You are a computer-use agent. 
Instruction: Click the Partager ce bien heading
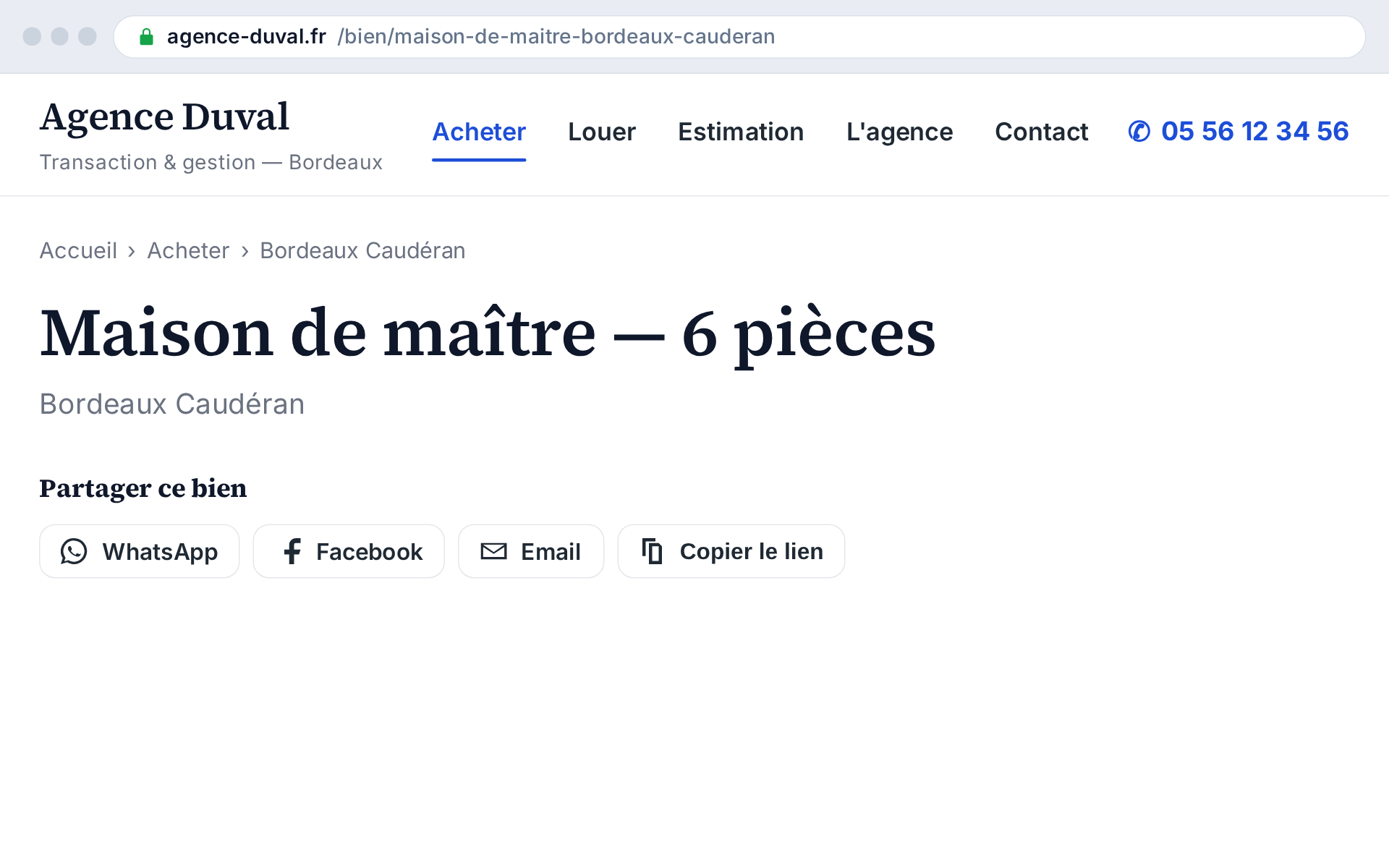pos(143,488)
